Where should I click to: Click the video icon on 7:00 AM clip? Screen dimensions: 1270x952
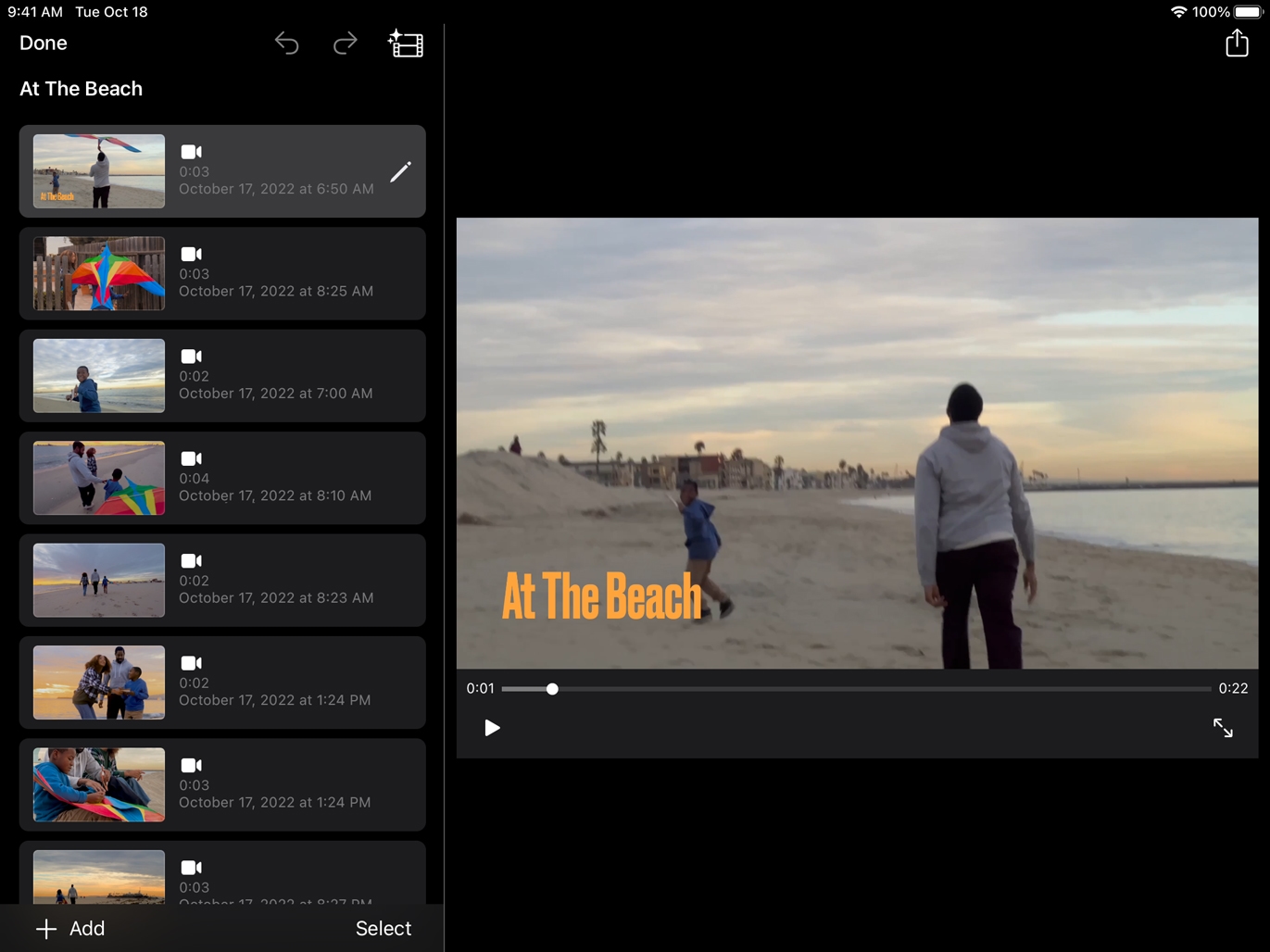pos(191,357)
